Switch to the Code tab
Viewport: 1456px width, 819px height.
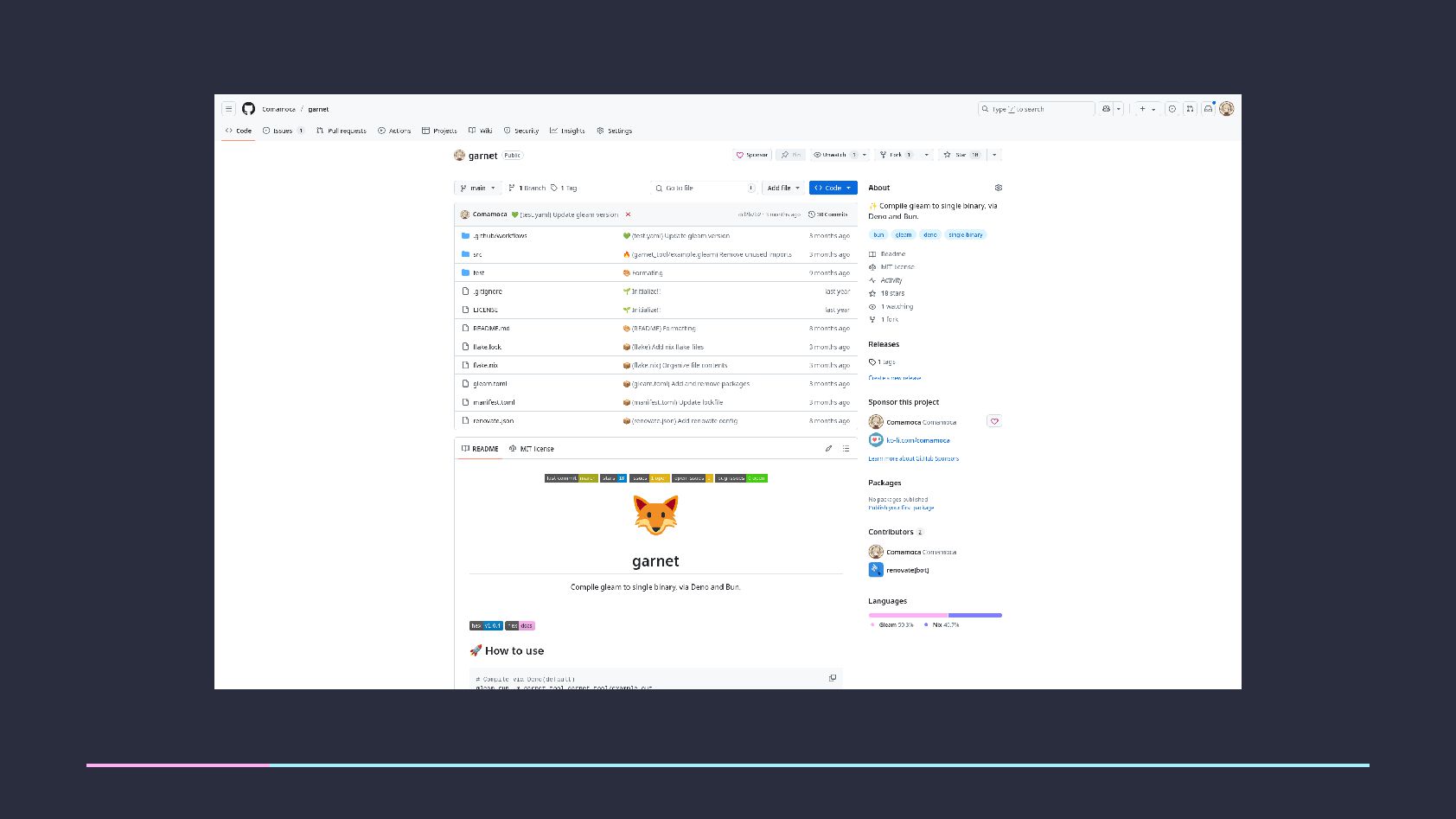coord(239,131)
